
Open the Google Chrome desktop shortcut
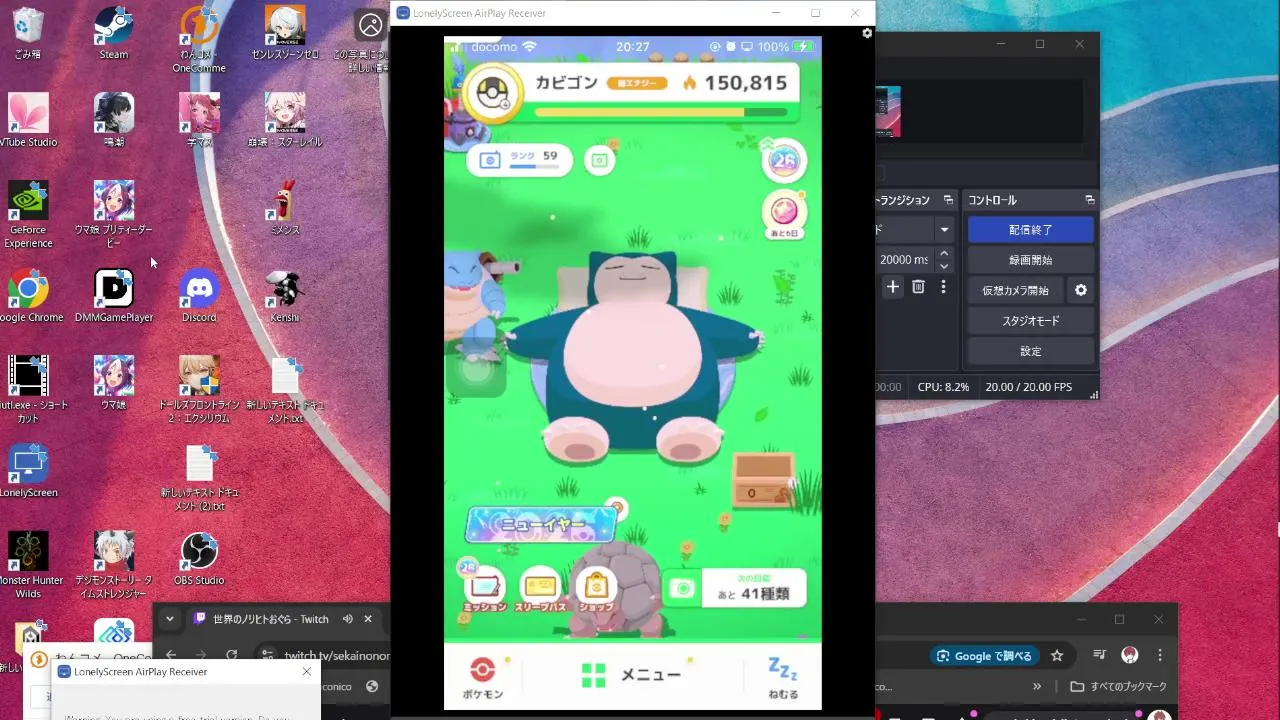[x=28, y=296]
